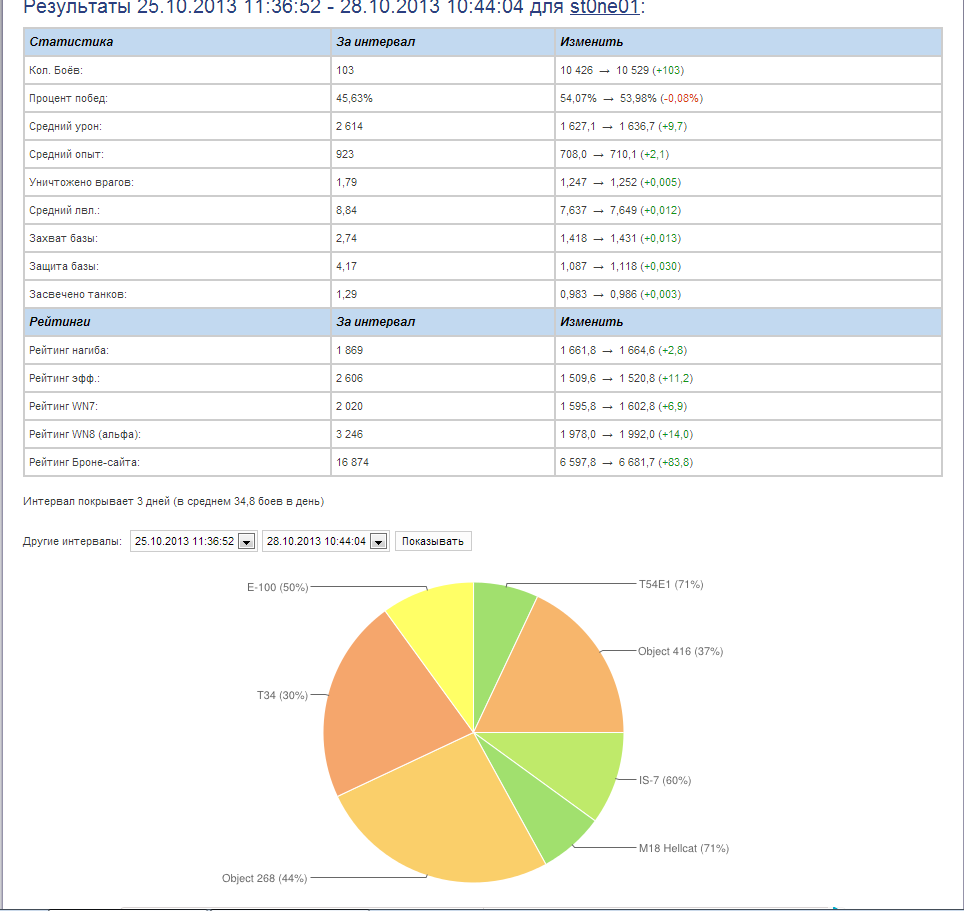Click the Статистика column header
This screenshot has height=911, width=964.
point(71,42)
